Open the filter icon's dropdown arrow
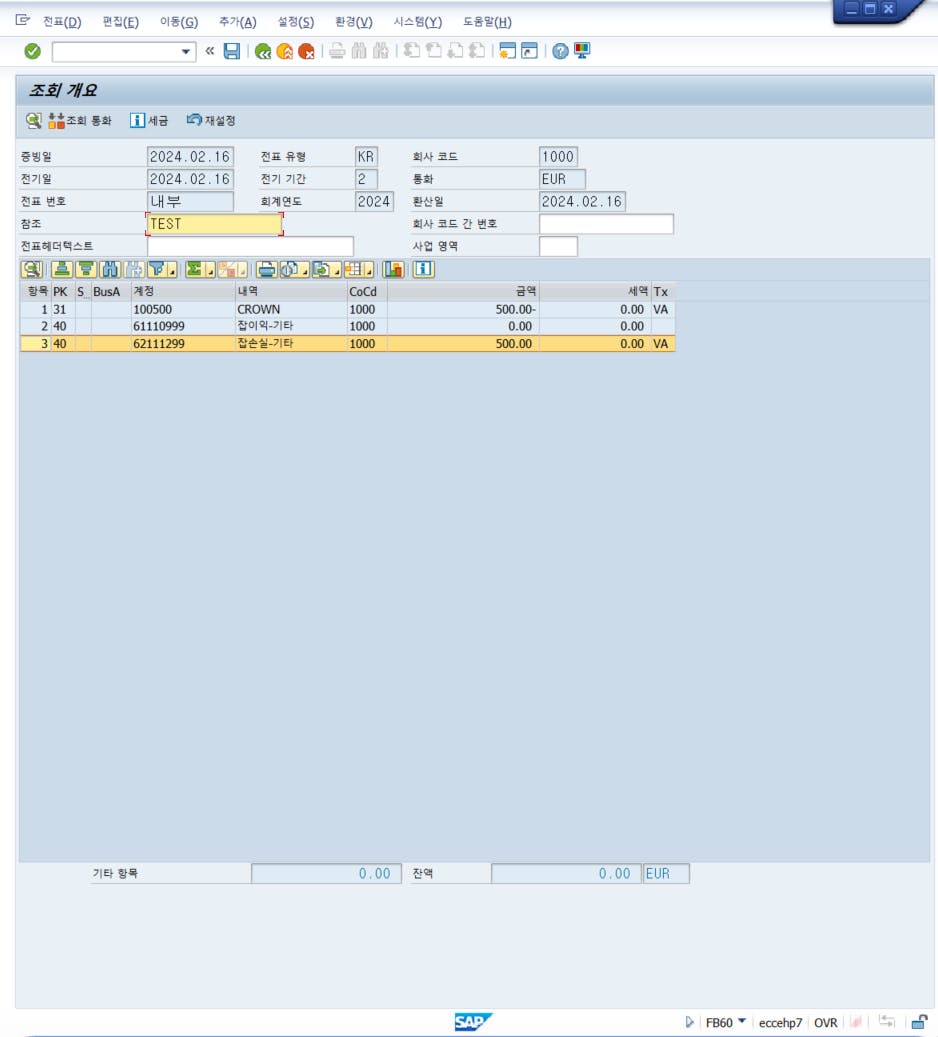The height and width of the screenshot is (1037, 938). click(172, 270)
